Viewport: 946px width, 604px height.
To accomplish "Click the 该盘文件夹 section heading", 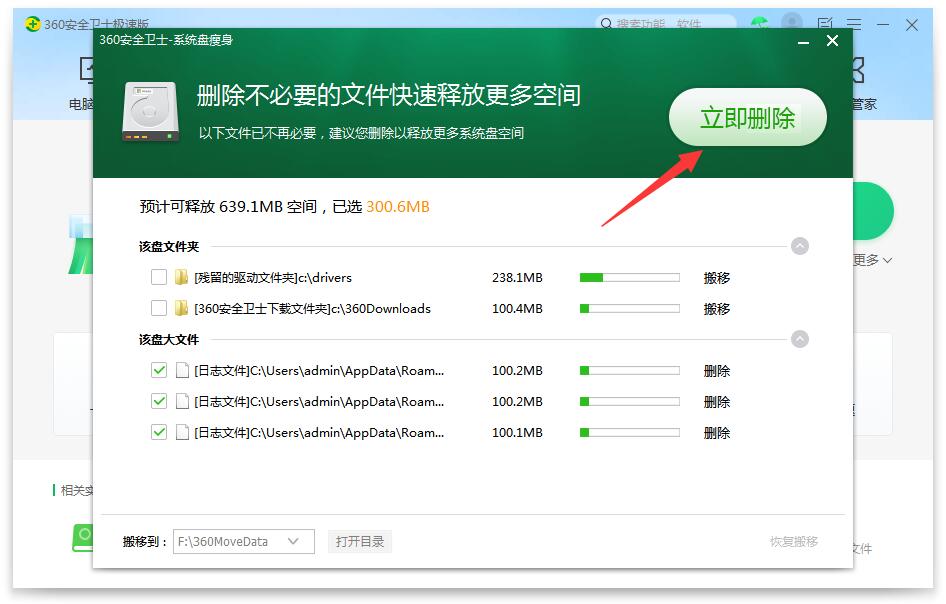I will coord(169,246).
